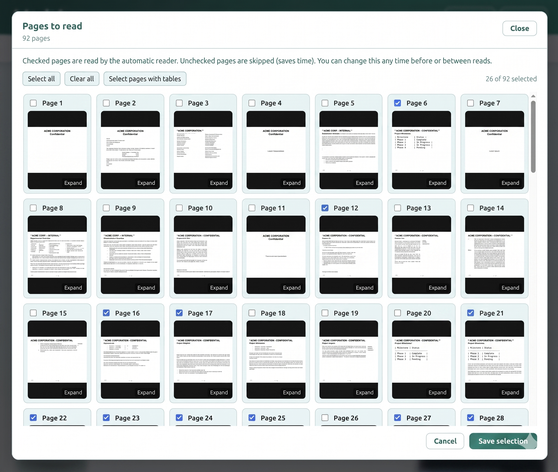Image resolution: width=558 pixels, height=472 pixels.
Task: Click Expand on Page 14
Action: coord(510,288)
